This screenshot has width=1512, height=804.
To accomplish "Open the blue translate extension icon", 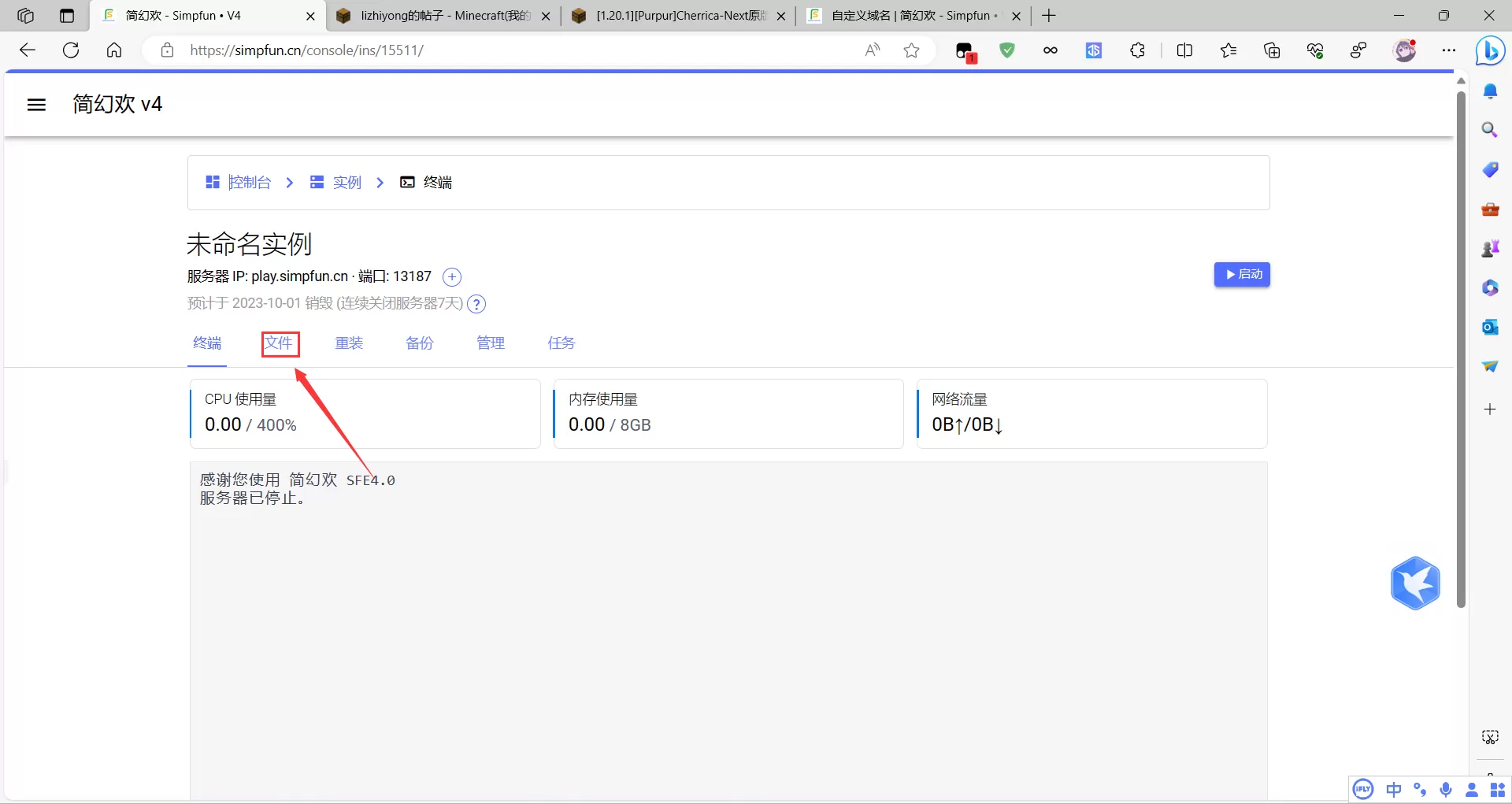I will [x=1094, y=50].
